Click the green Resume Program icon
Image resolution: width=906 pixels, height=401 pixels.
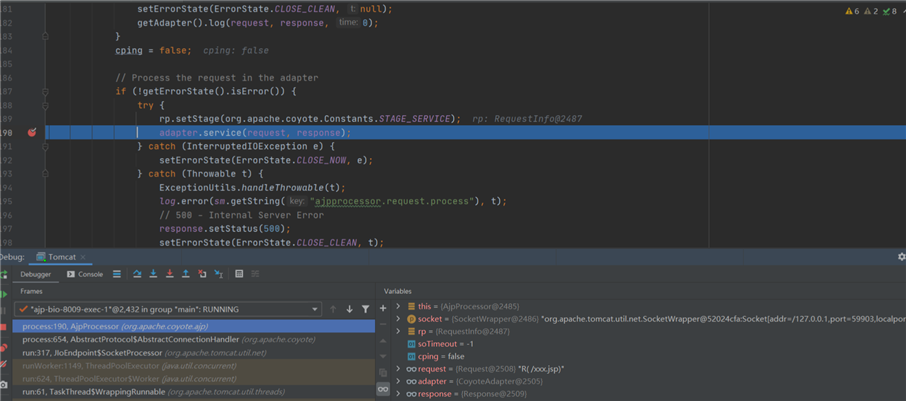(3, 295)
